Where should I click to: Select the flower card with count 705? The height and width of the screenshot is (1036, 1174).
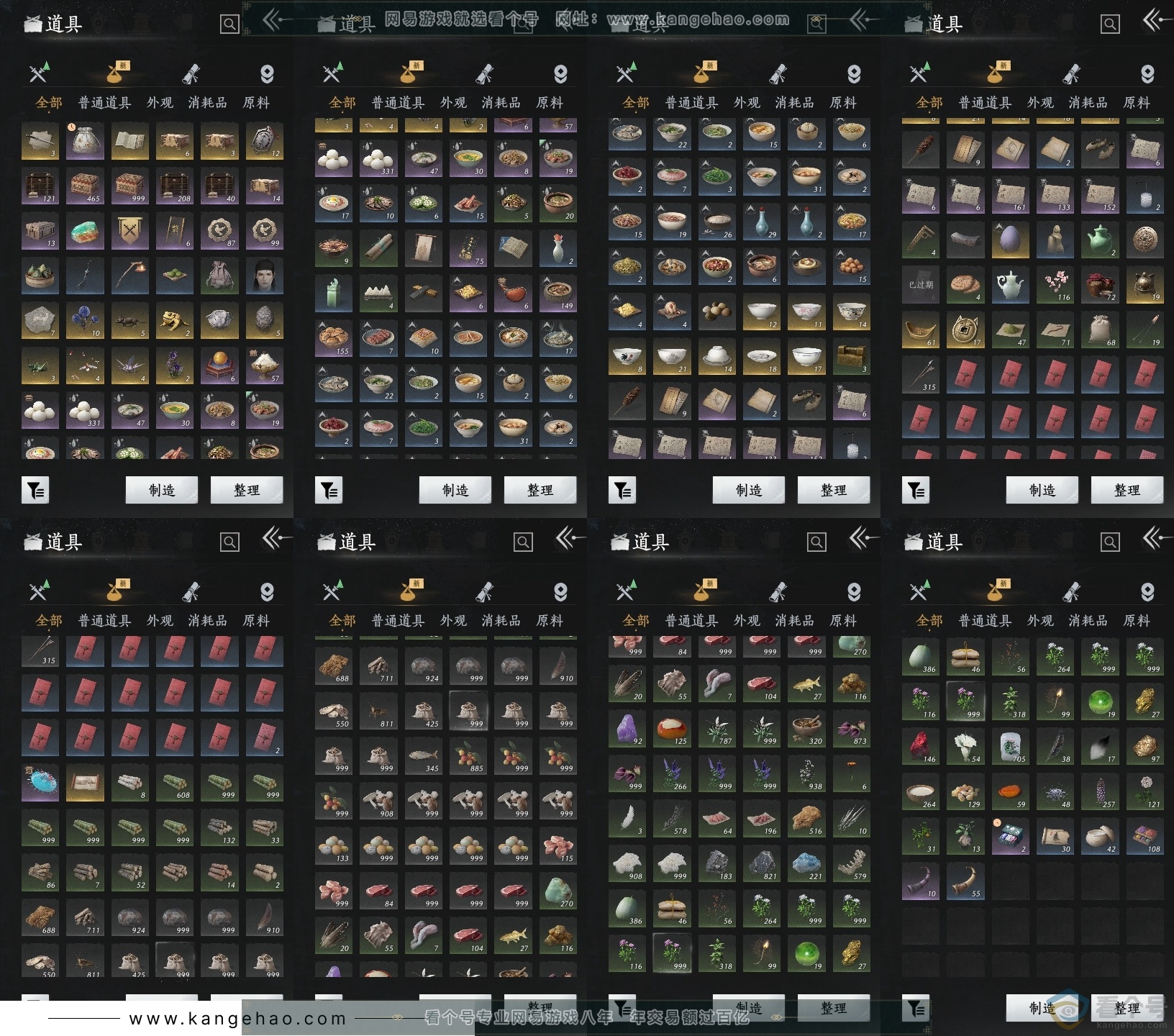pyautogui.click(x=1011, y=746)
